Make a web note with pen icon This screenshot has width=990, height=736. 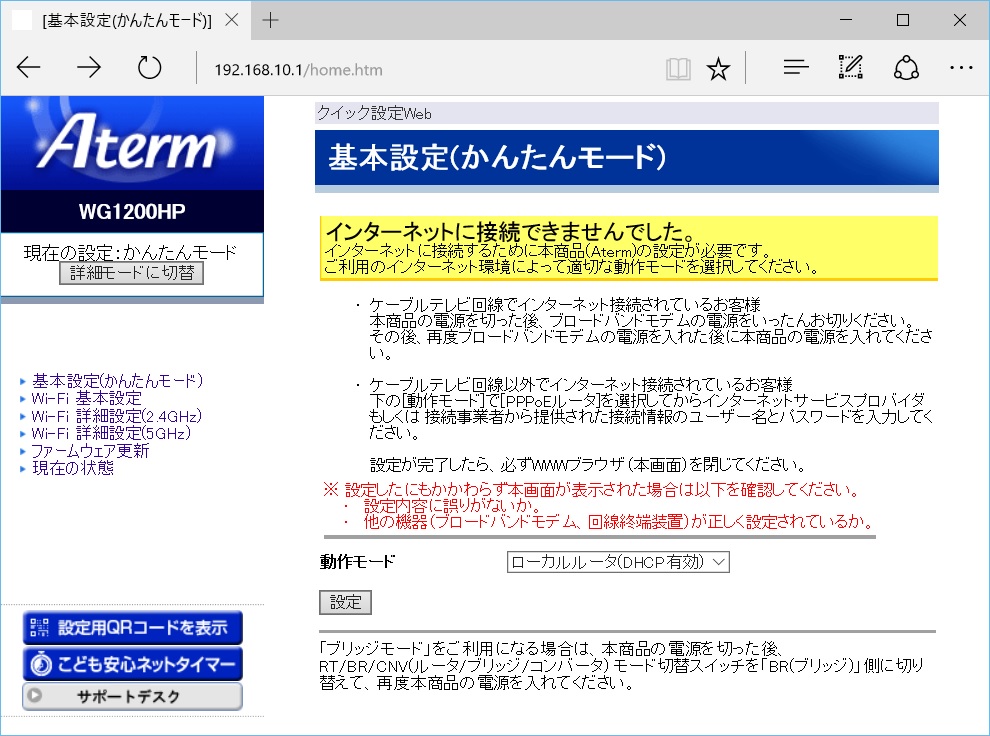[x=850, y=67]
